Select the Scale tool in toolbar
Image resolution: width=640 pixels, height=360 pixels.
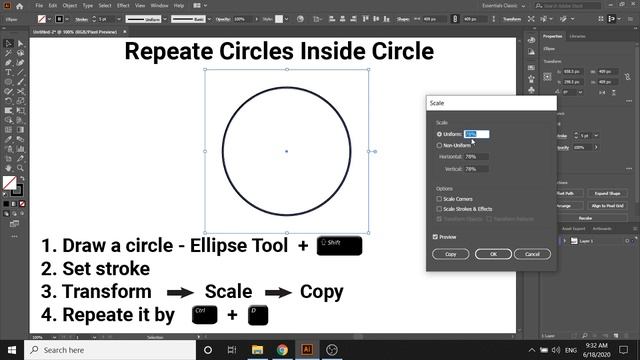20,101
